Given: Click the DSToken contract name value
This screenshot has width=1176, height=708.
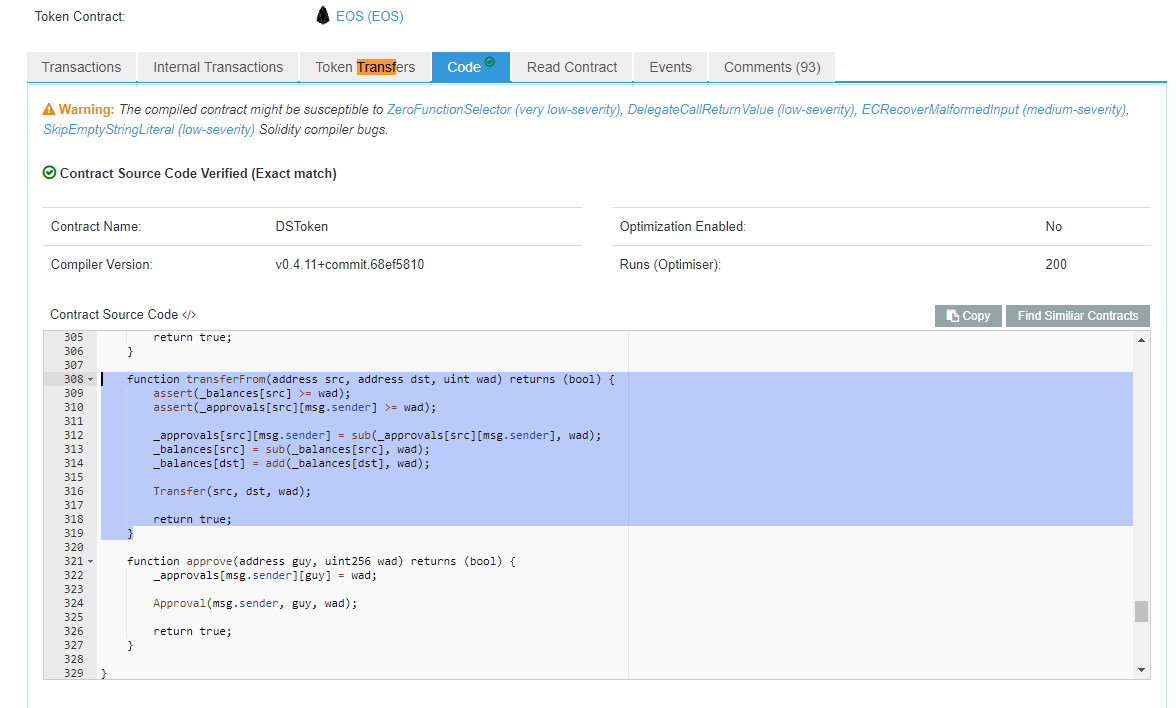Looking at the screenshot, I should coord(302,226).
